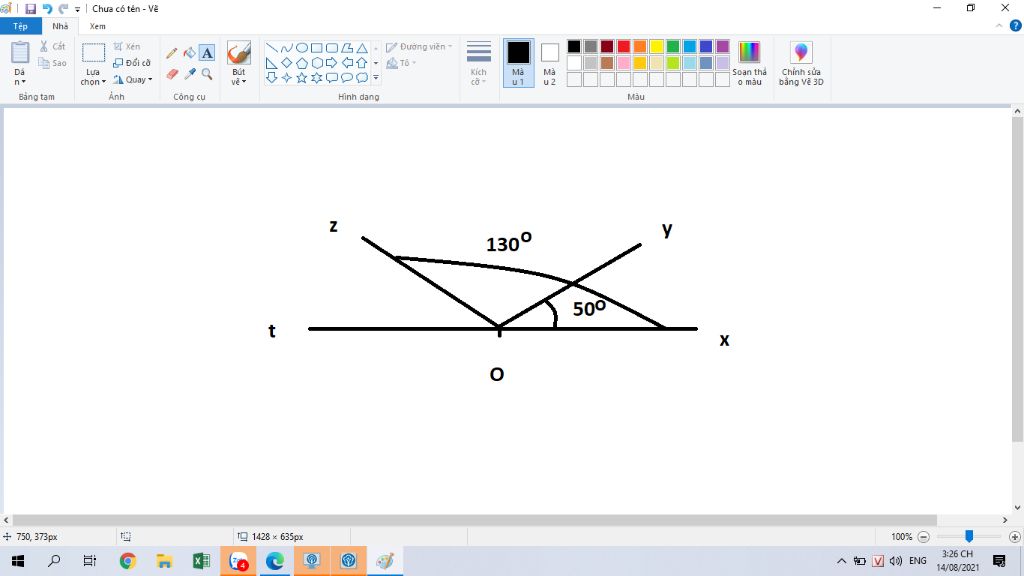Open Customize Quick Access Toolbar arrow
Viewport: 1024px width, 576px height.
point(77,9)
